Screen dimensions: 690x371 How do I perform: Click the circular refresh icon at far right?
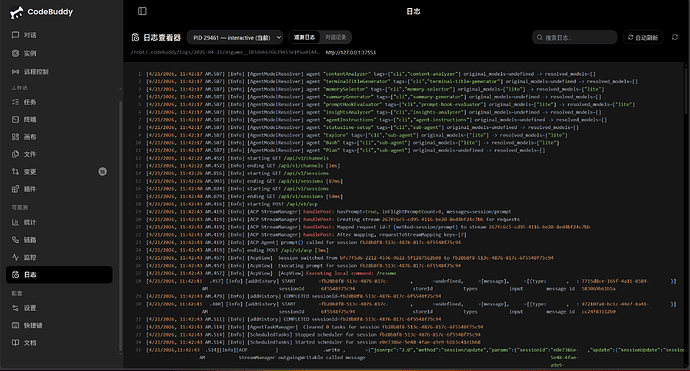(675, 37)
